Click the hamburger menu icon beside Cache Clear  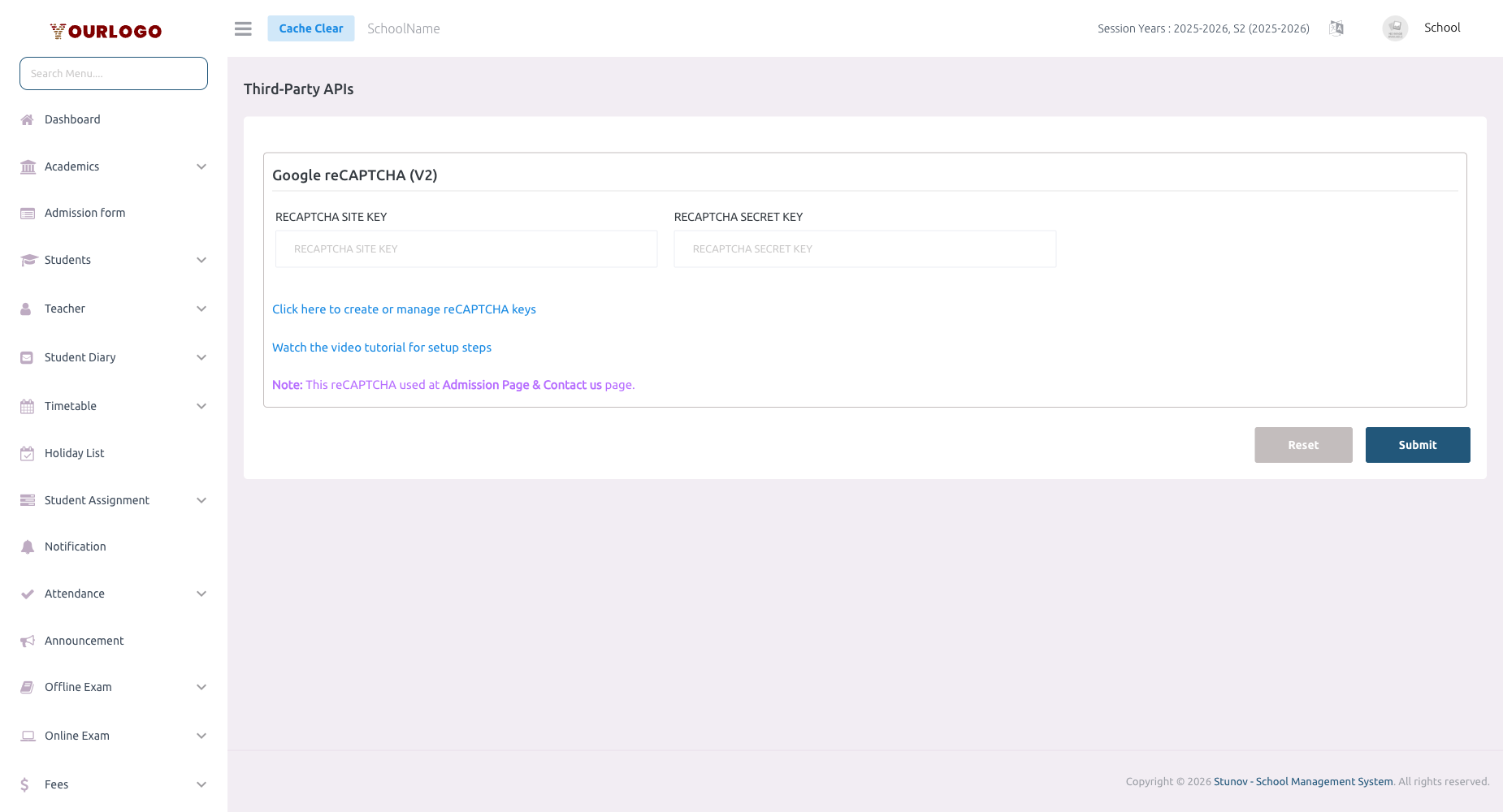click(242, 28)
